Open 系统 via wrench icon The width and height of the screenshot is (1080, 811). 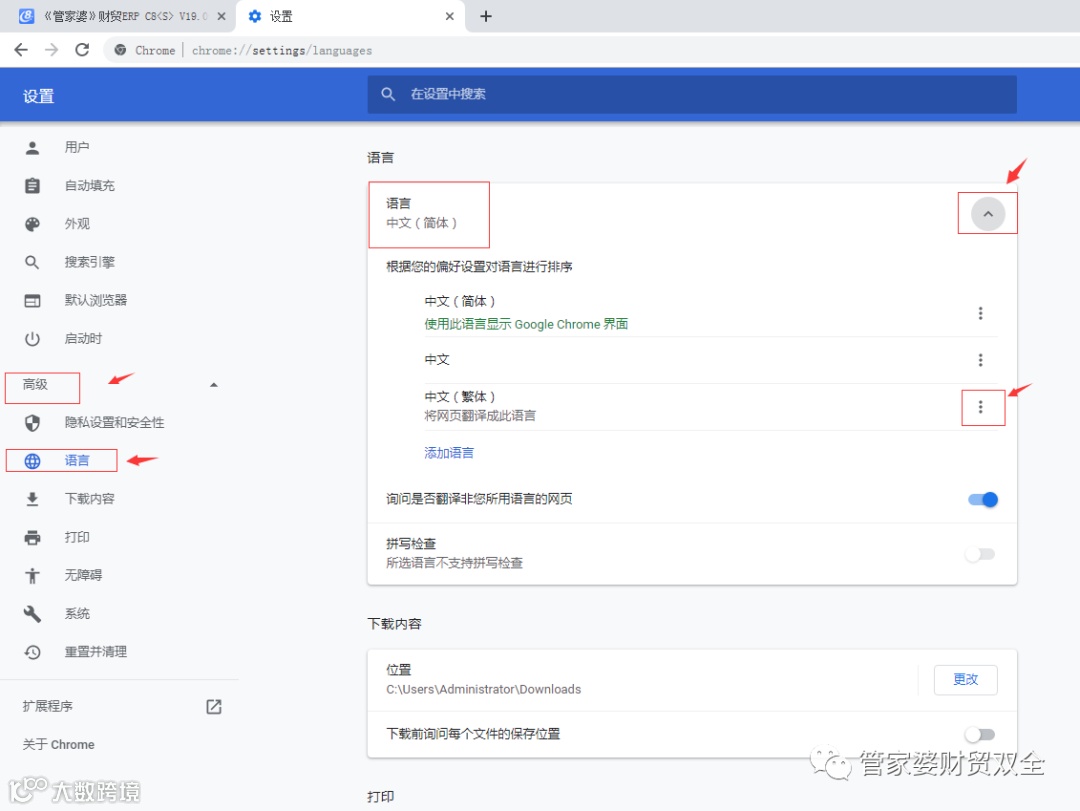[32, 613]
